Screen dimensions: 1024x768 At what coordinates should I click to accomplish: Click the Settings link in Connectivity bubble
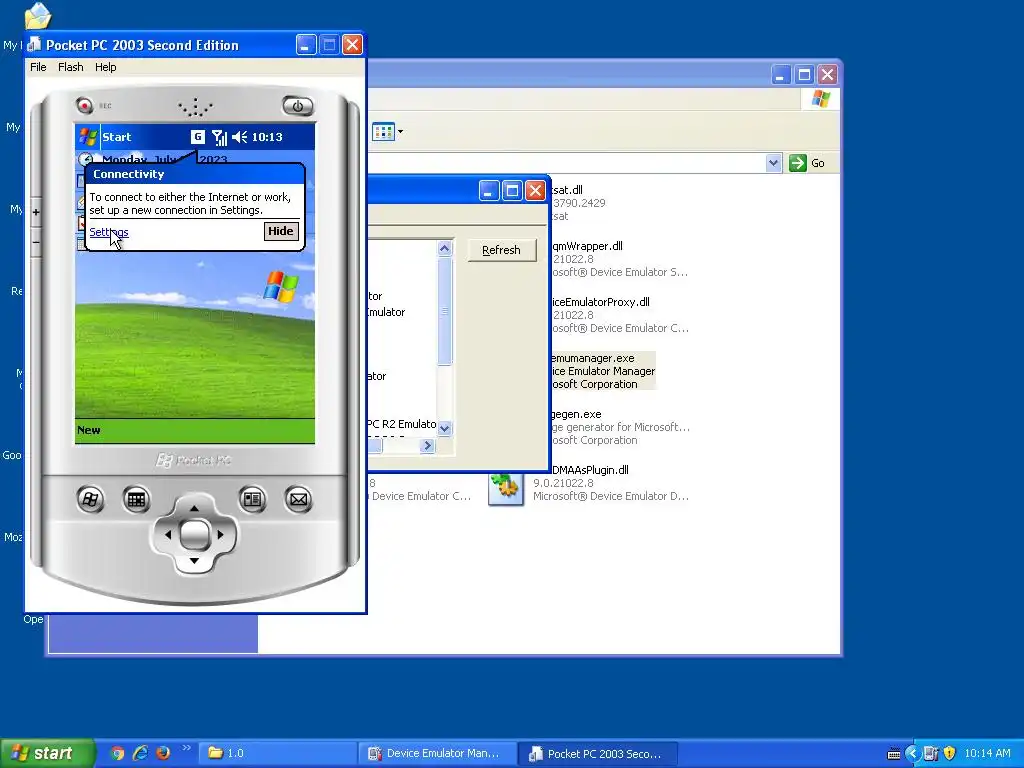click(108, 232)
